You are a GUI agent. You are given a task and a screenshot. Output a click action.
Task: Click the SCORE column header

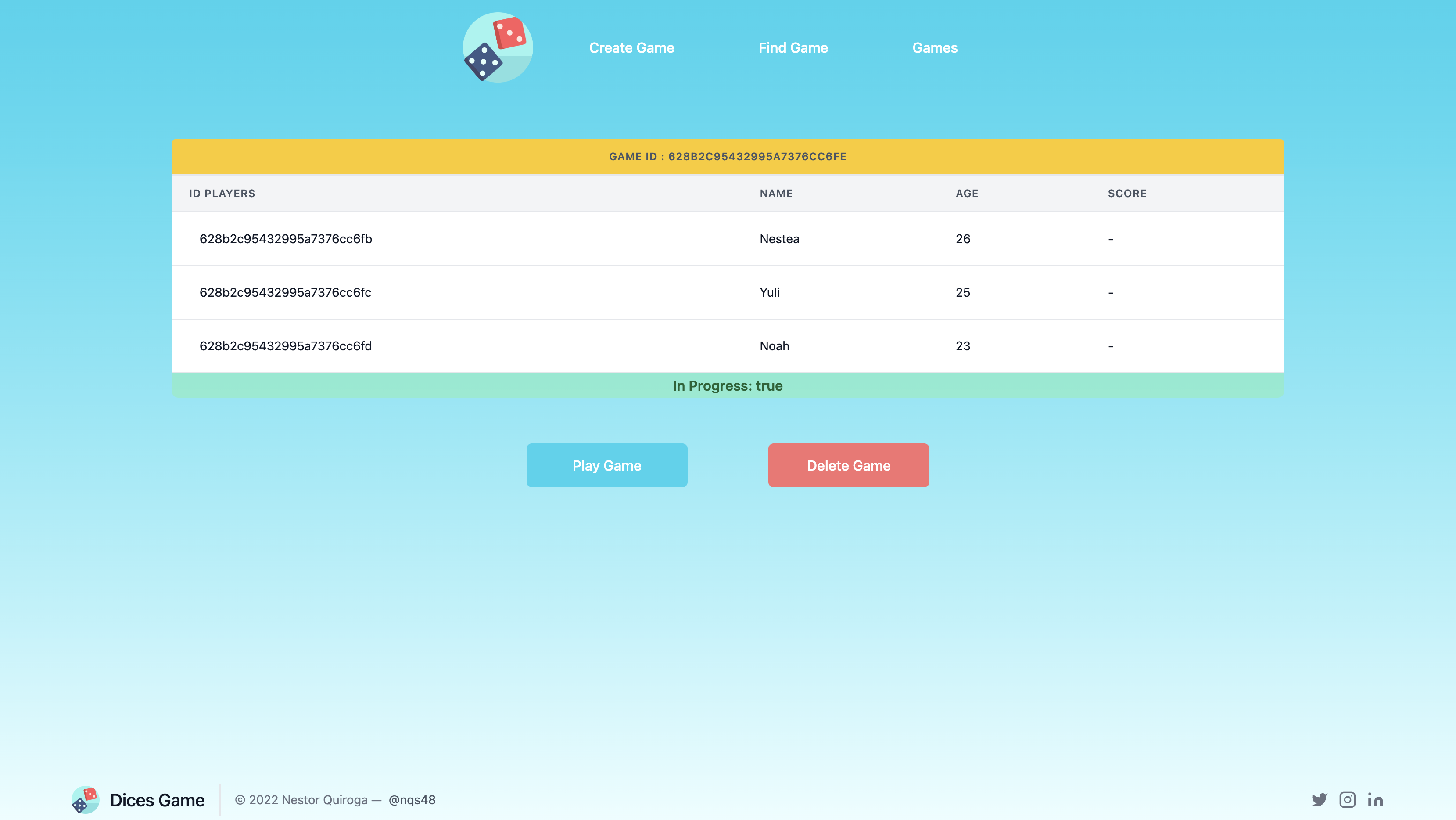(1127, 194)
